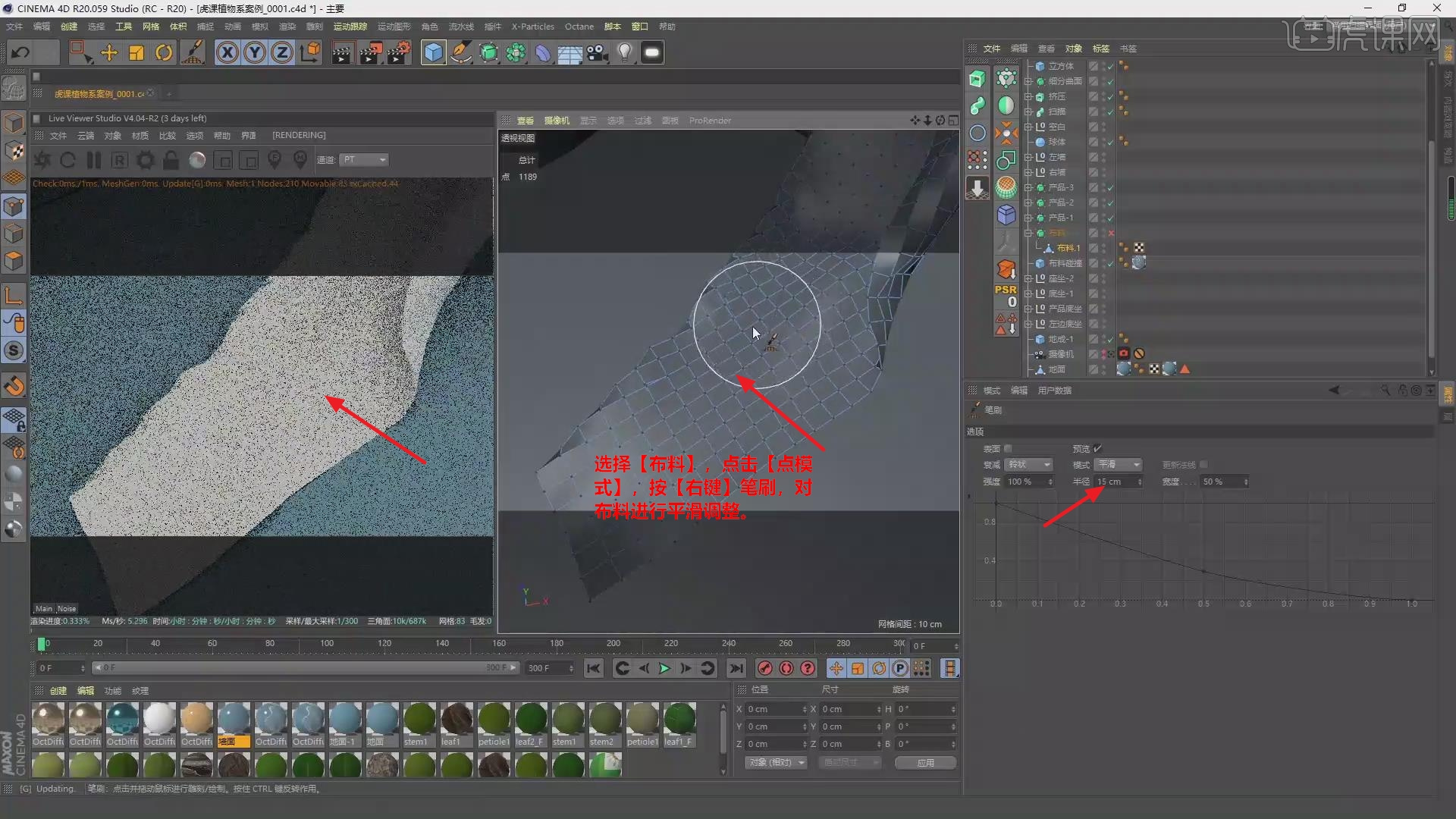1456x819 pixels.
Task: Click the record keyframe red button
Action: pos(765,668)
